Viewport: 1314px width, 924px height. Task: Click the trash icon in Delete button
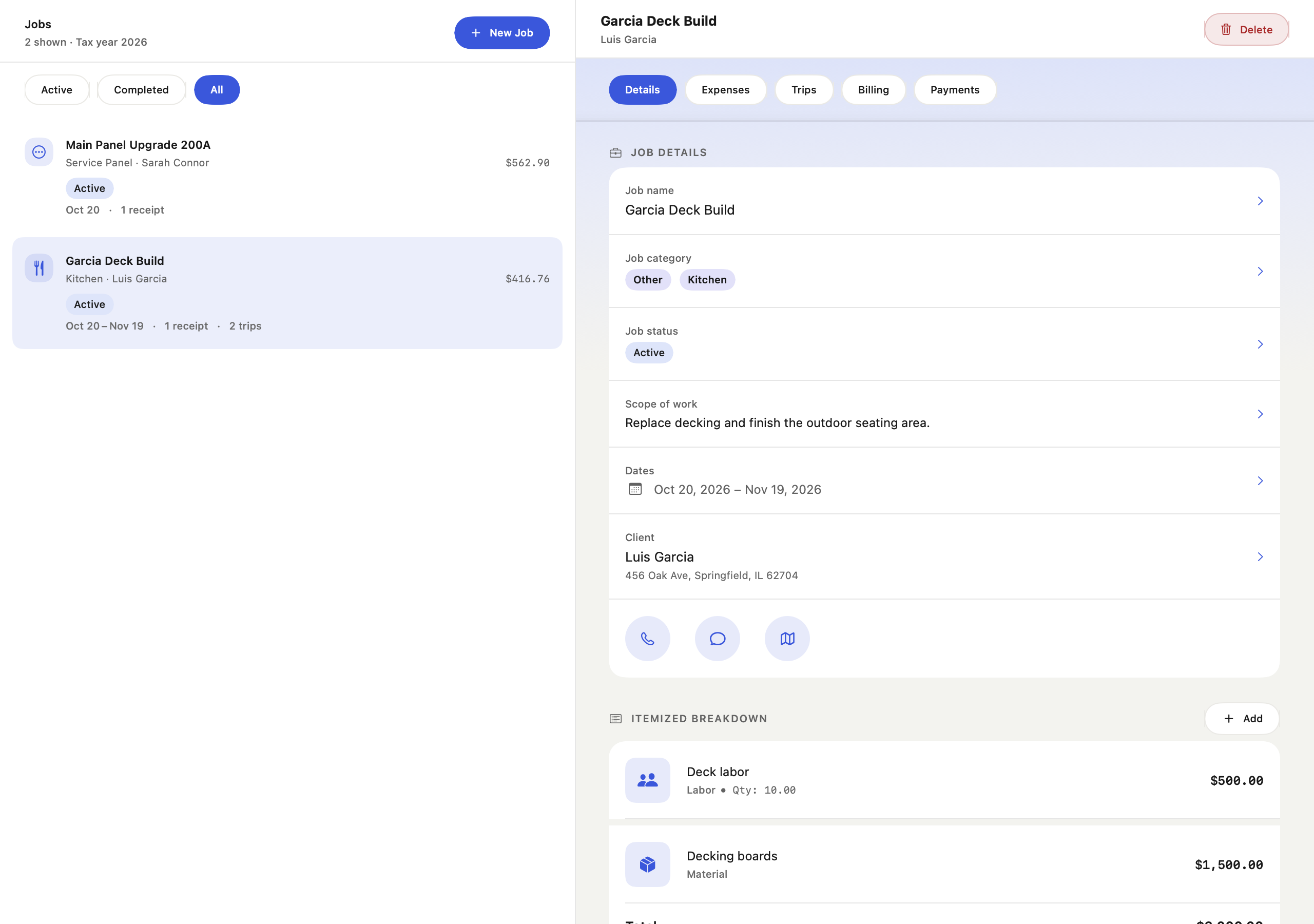1226,29
